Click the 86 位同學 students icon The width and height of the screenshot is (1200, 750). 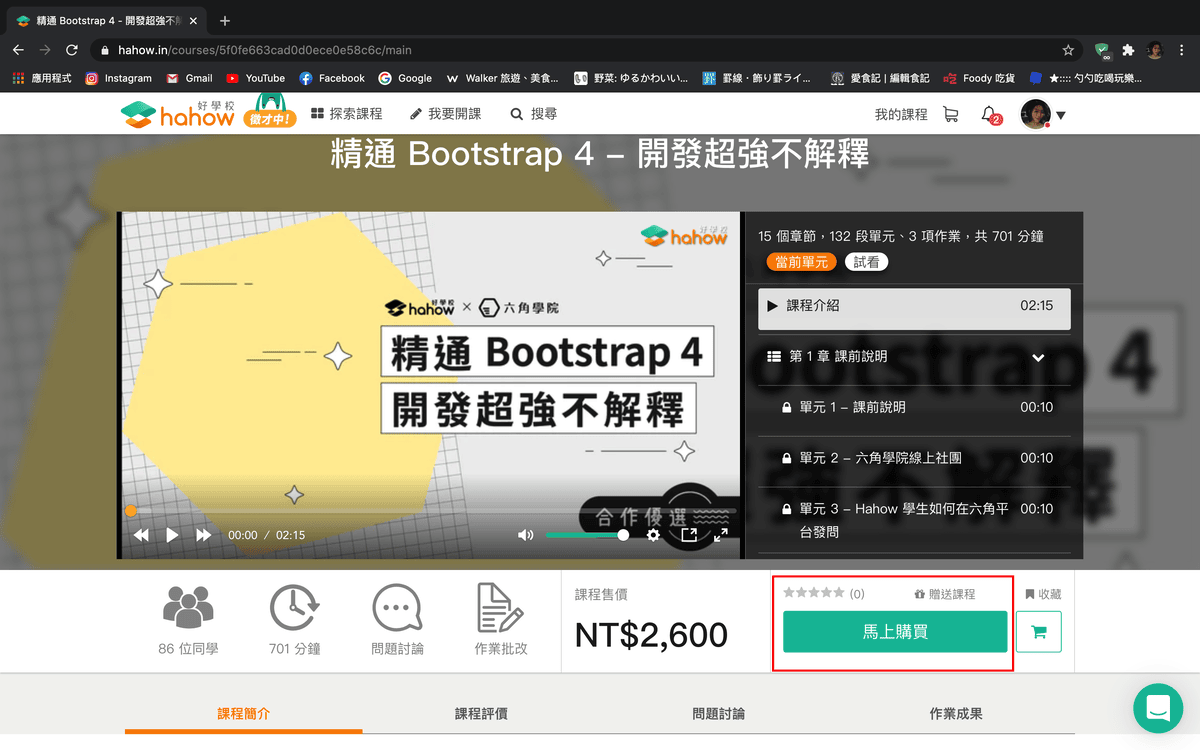[186, 605]
